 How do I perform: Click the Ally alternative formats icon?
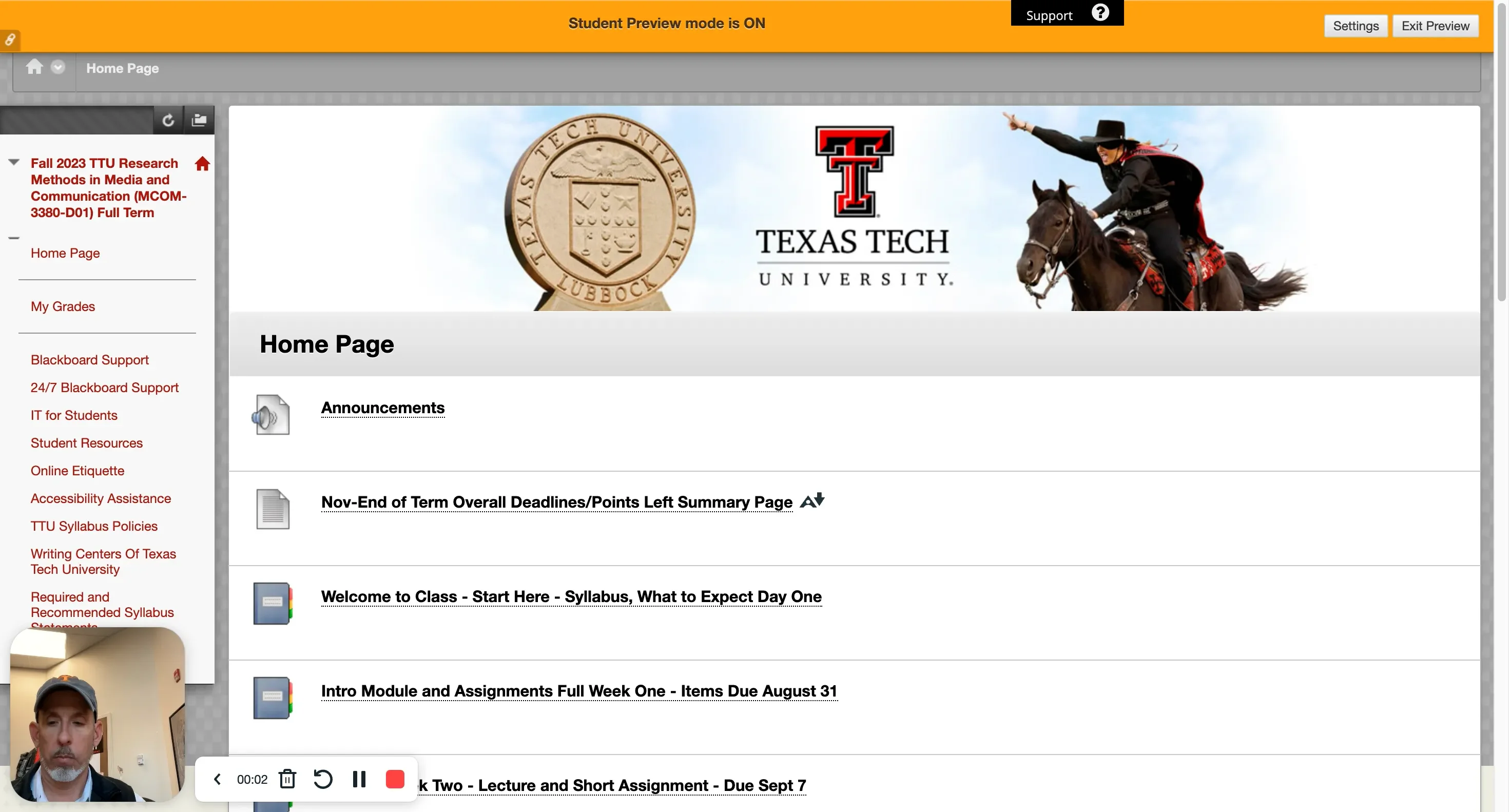point(812,501)
